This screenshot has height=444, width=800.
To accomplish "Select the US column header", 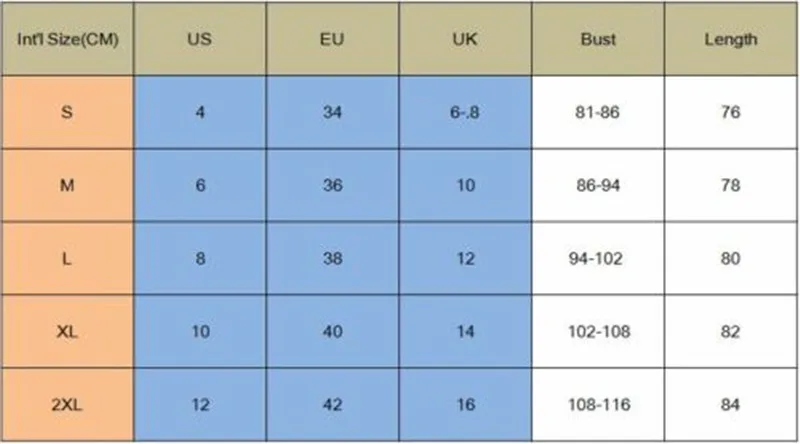I will [x=200, y=40].
